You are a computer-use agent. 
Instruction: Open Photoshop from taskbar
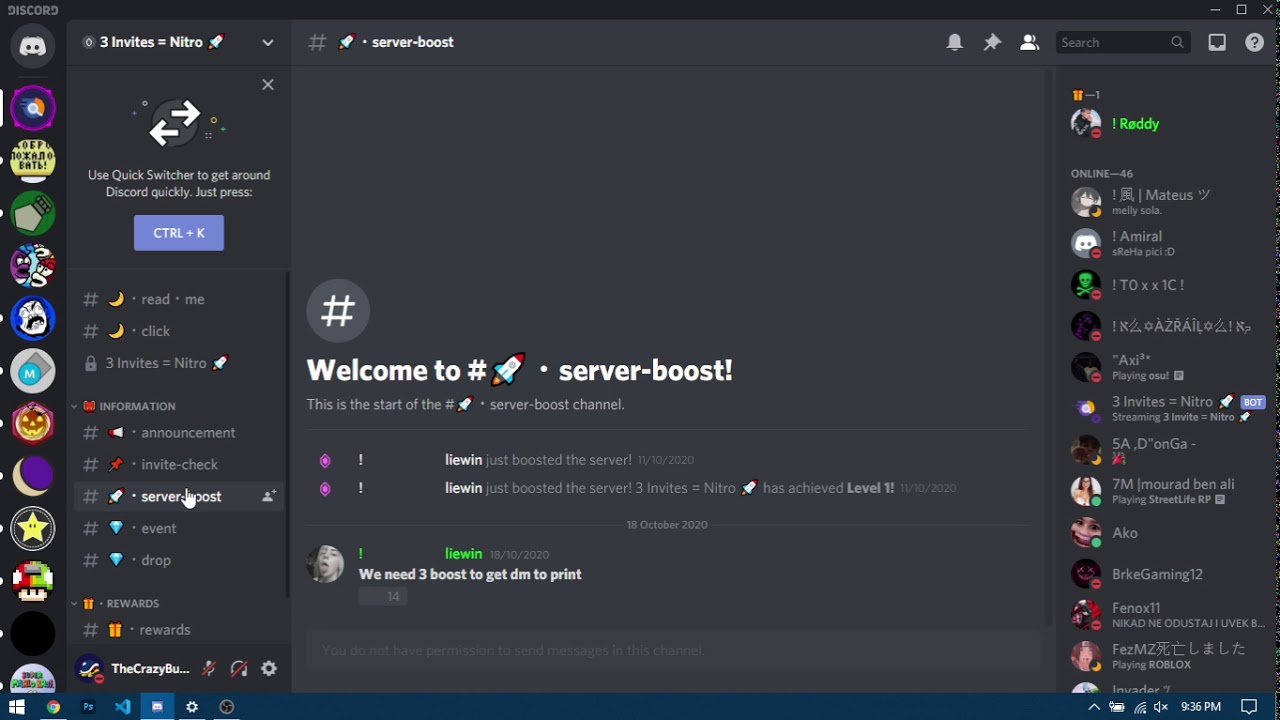click(x=88, y=707)
